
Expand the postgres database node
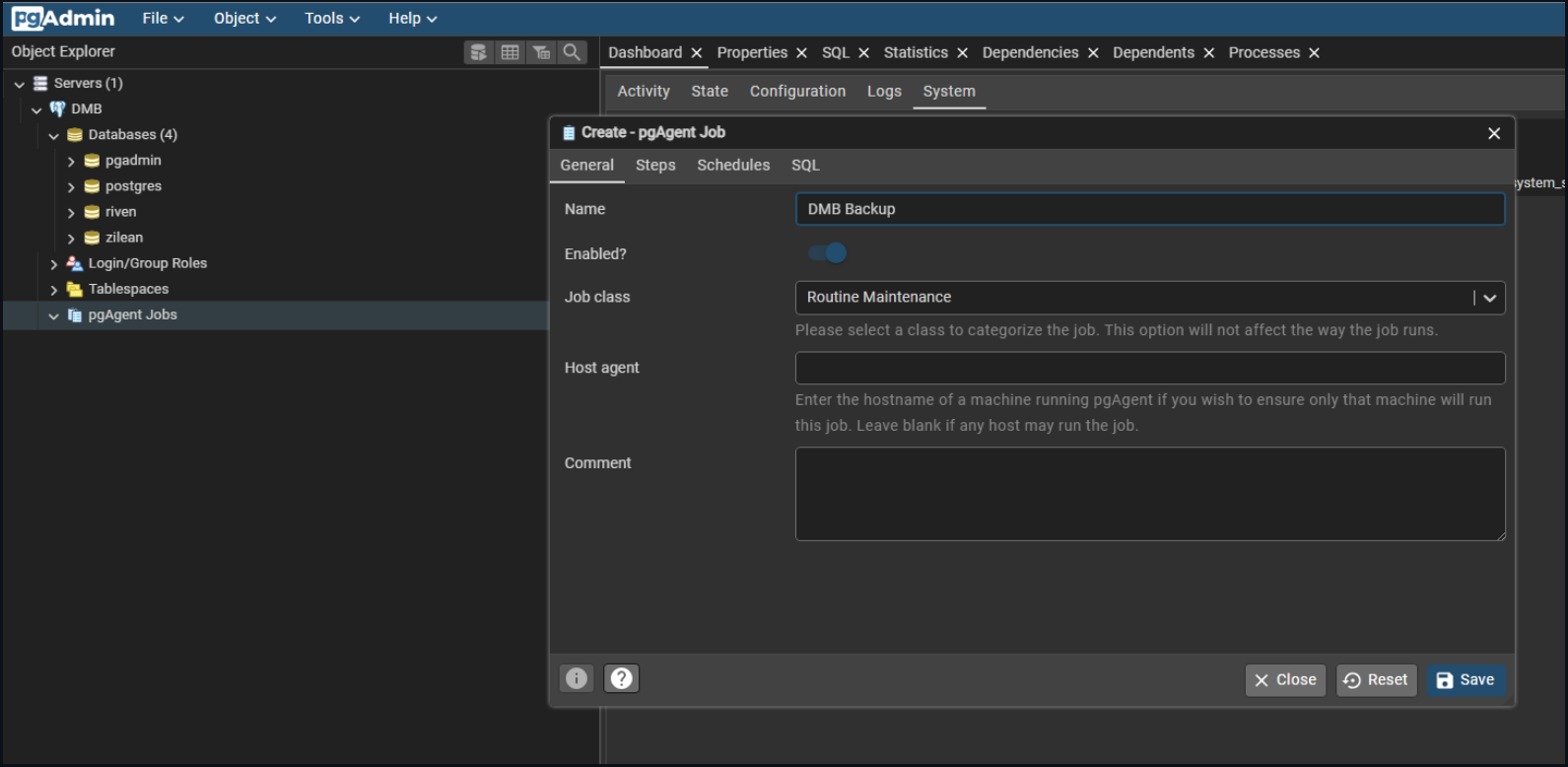pos(71,186)
